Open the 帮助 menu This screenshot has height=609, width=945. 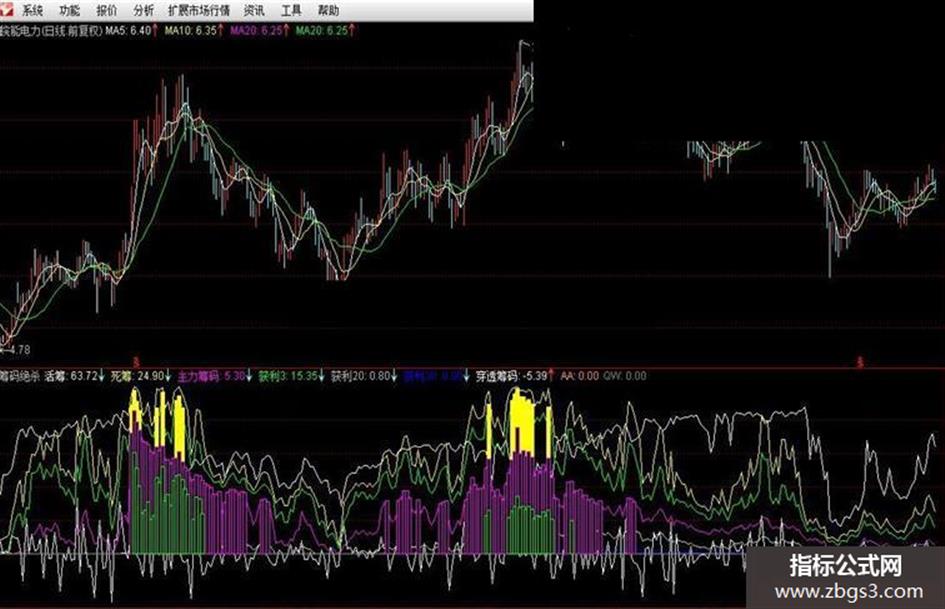328,10
